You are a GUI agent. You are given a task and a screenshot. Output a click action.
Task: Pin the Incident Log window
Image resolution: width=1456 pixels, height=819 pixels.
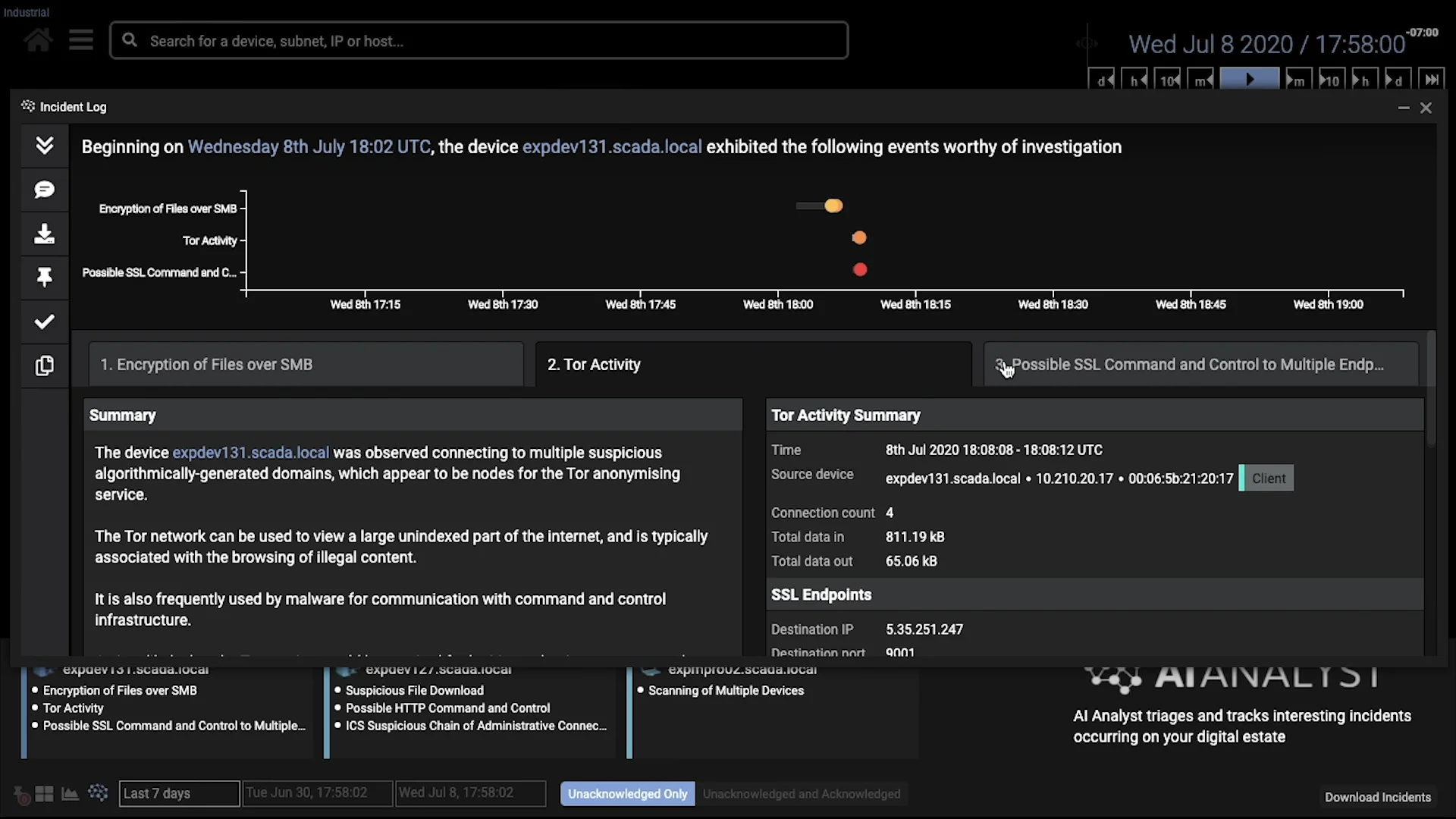pos(45,278)
